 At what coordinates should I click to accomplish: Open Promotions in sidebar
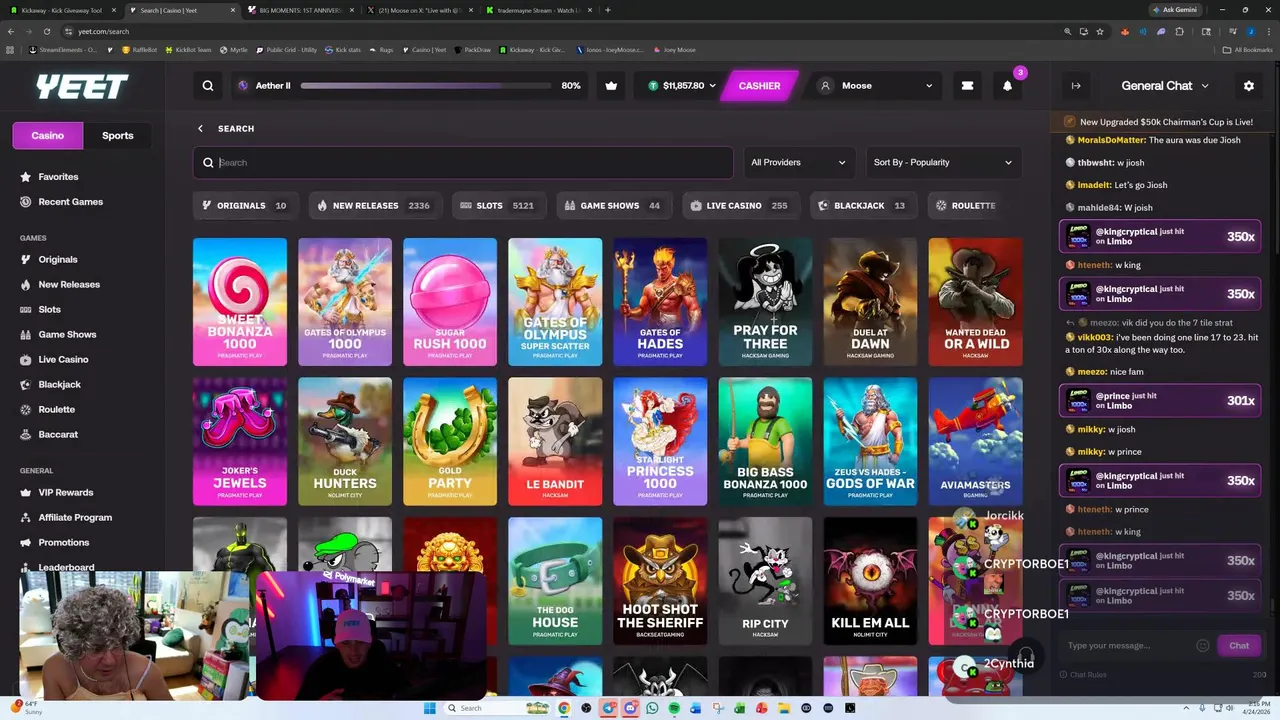(64, 543)
